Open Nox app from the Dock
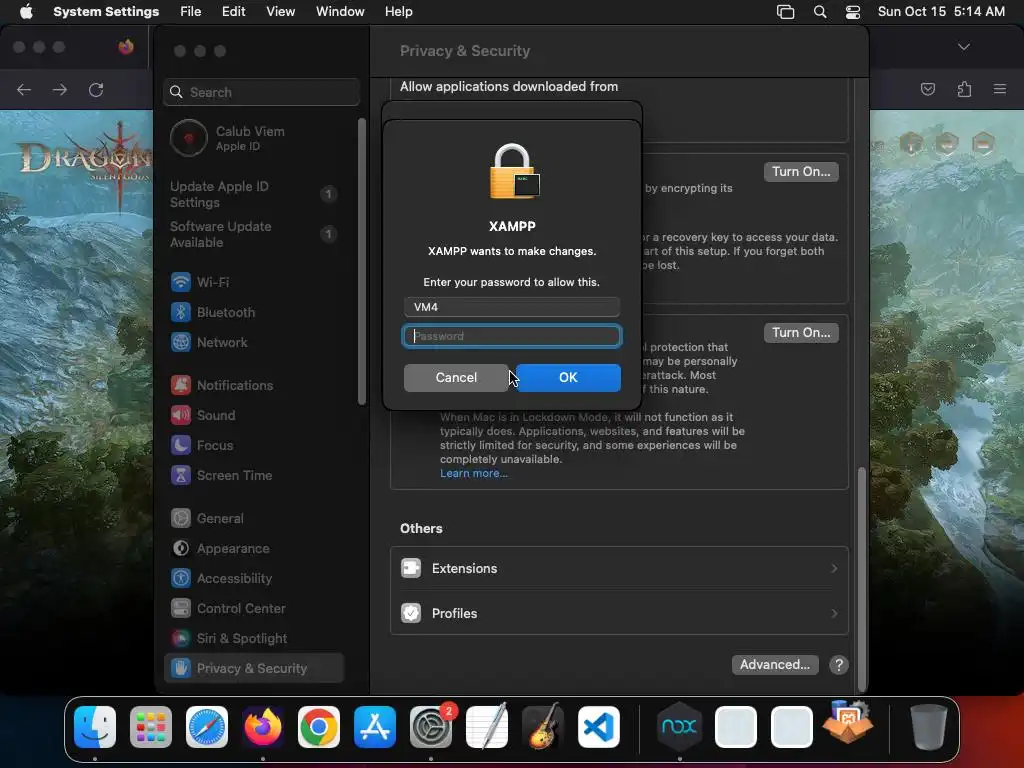The height and width of the screenshot is (768, 1024). click(x=679, y=726)
